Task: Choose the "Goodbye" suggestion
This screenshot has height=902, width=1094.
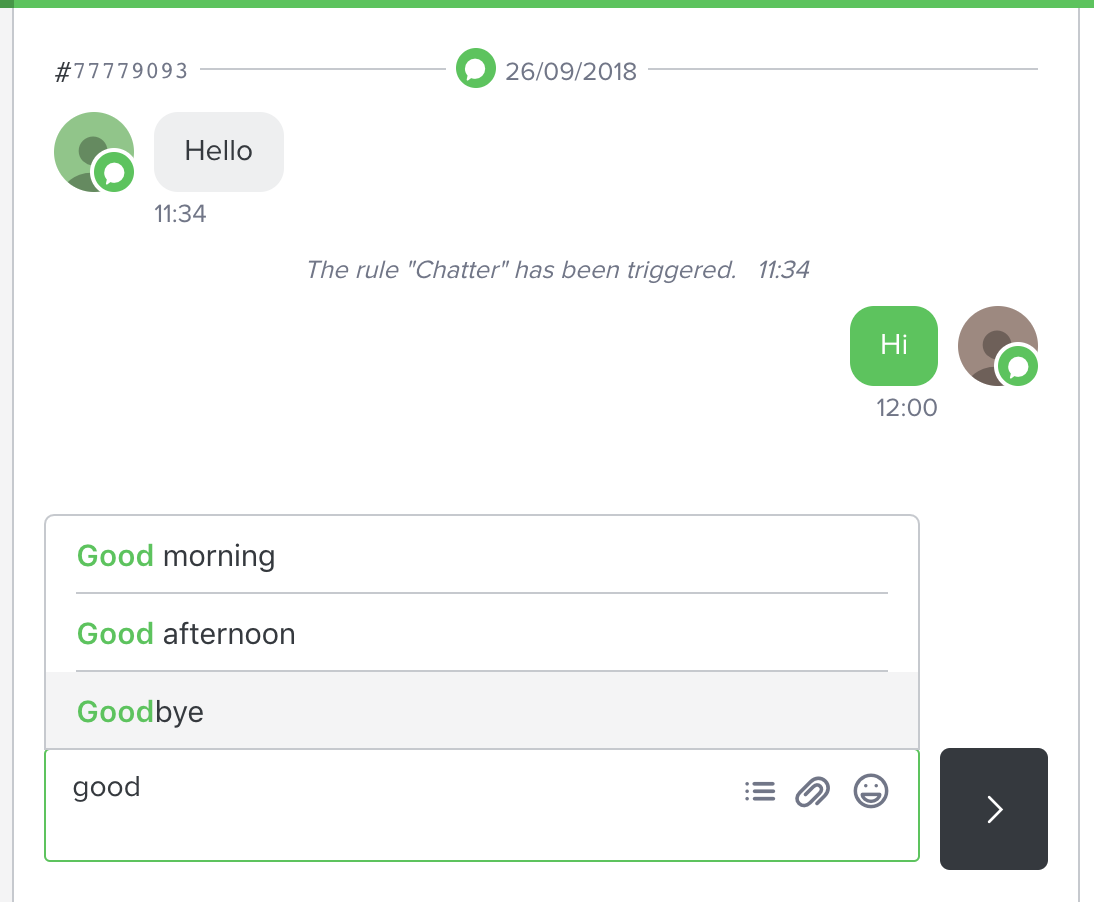Action: tap(140, 712)
